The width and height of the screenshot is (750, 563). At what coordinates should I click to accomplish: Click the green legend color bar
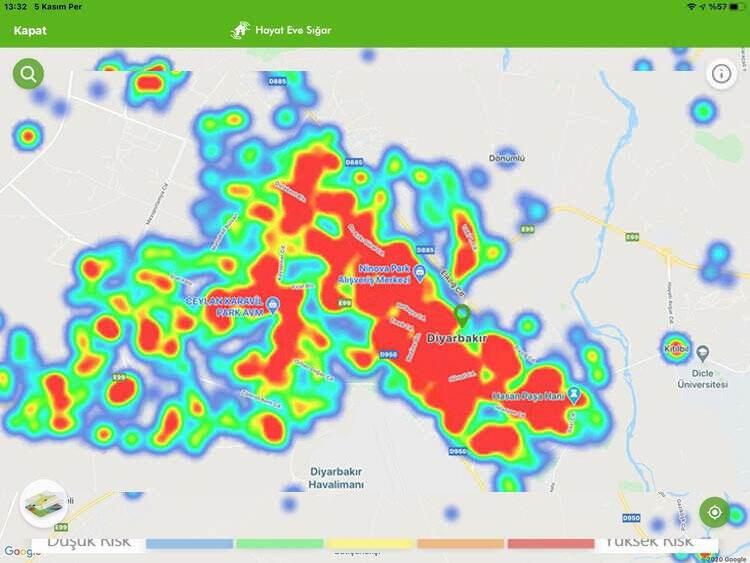(280, 544)
